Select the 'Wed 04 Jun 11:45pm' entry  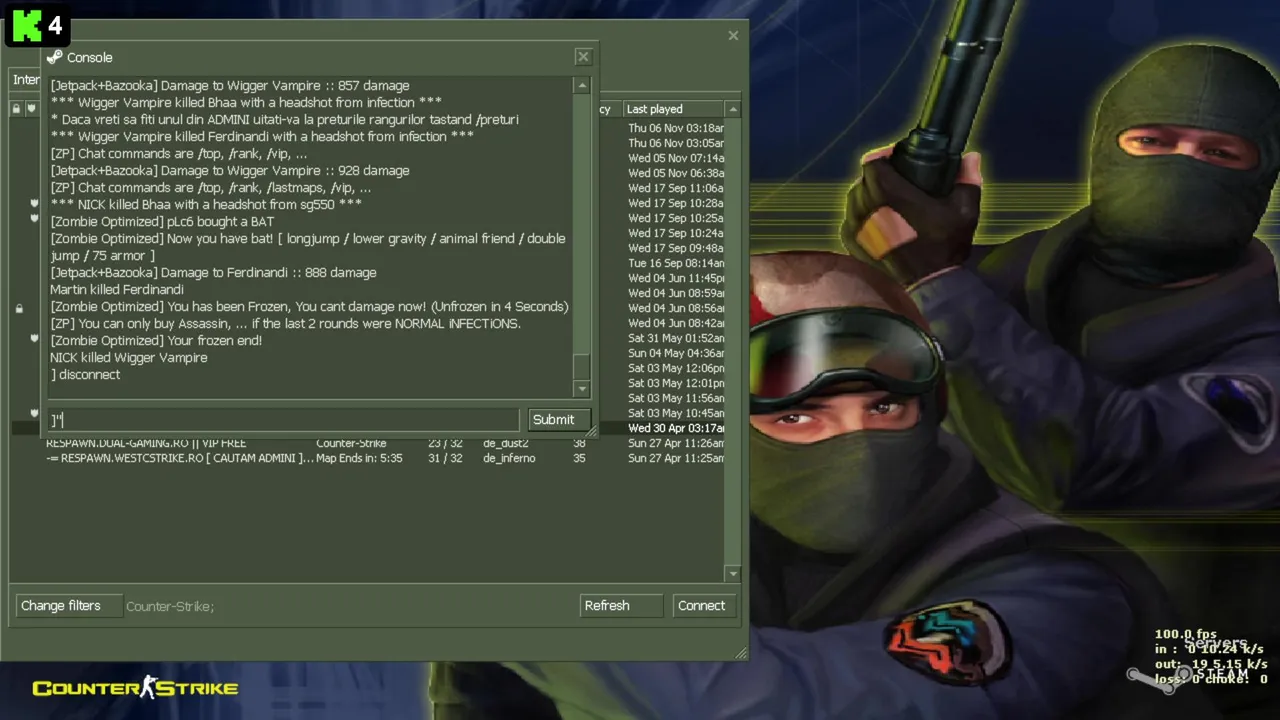pos(676,278)
